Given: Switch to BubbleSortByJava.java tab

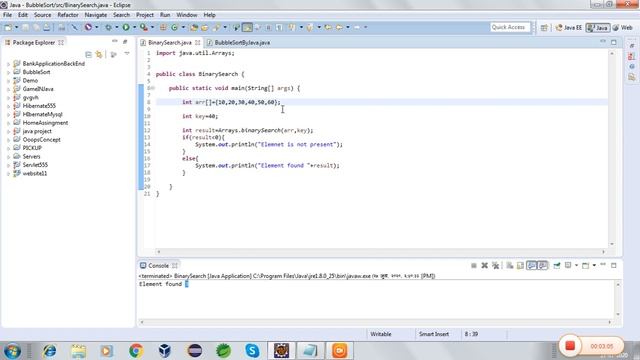Looking at the screenshot, I should [238, 42].
